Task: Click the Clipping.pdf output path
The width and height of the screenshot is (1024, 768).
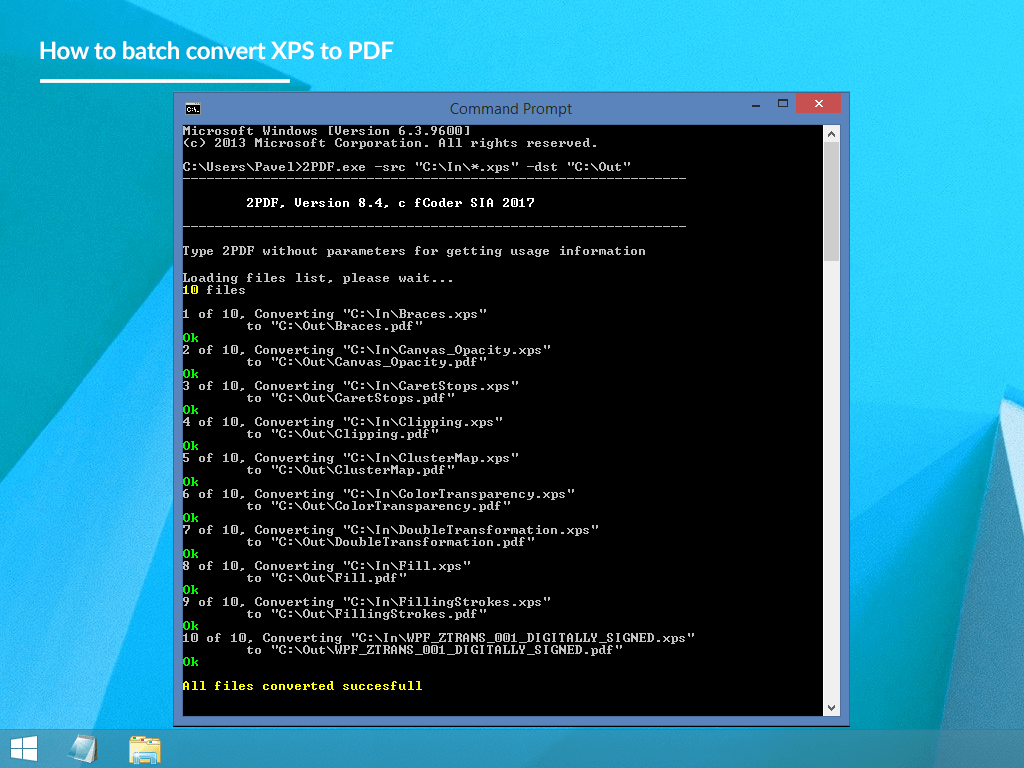Action: point(342,434)
